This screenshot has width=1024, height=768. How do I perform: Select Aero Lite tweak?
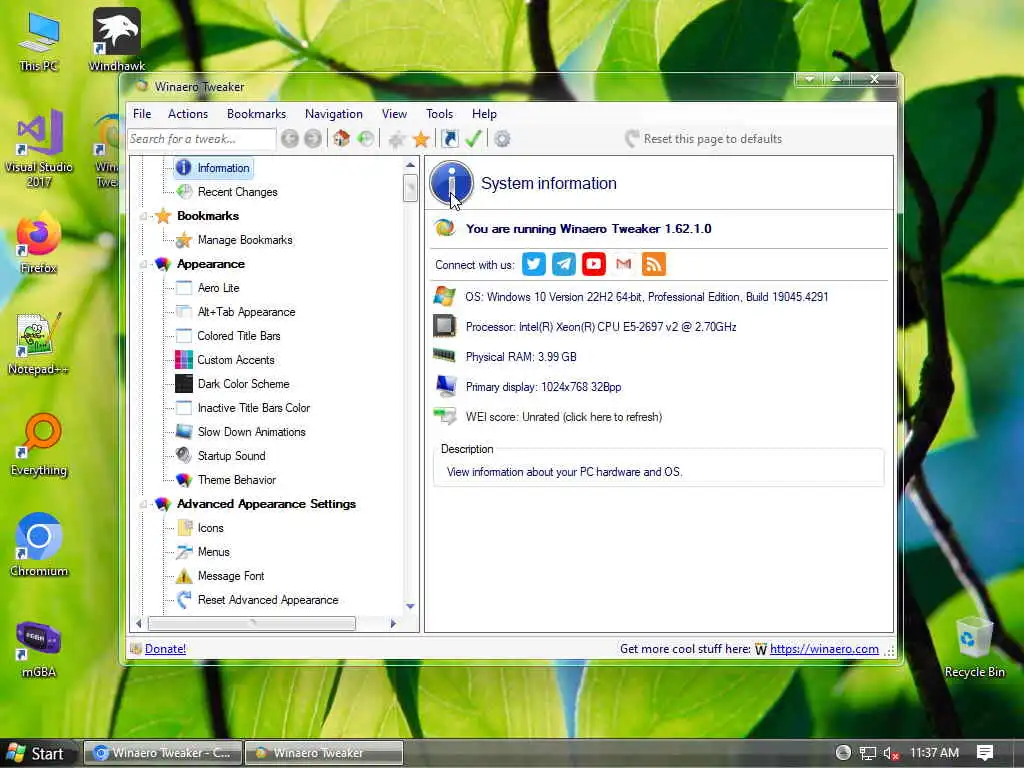click(218, 288)
